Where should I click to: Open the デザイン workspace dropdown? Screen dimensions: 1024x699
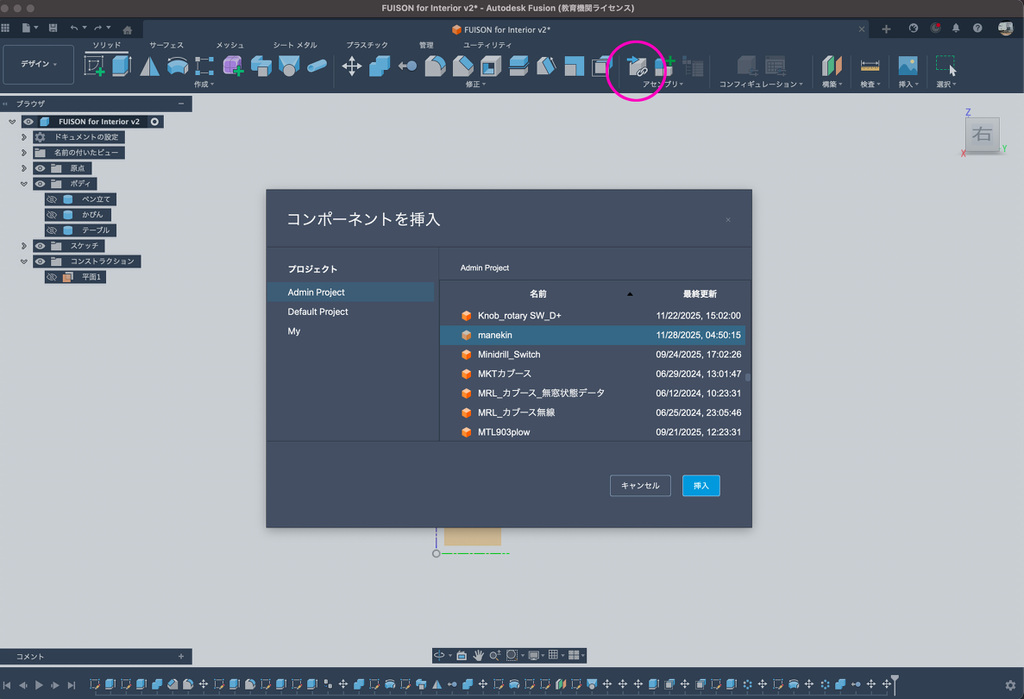[39, 64]
